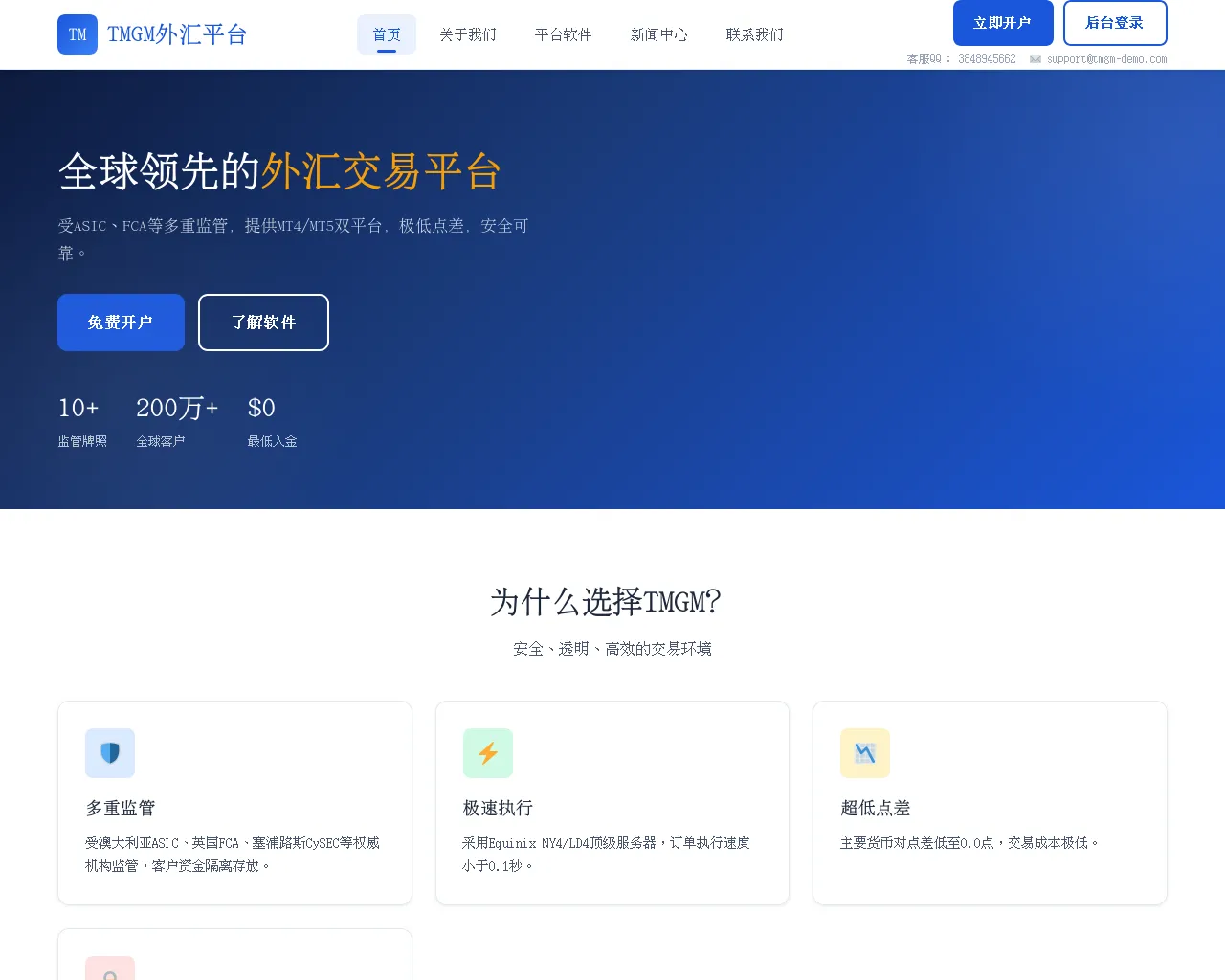Click the TM logo icon
Viewport: 1225px width, 980px height.
tap(78, 34)
